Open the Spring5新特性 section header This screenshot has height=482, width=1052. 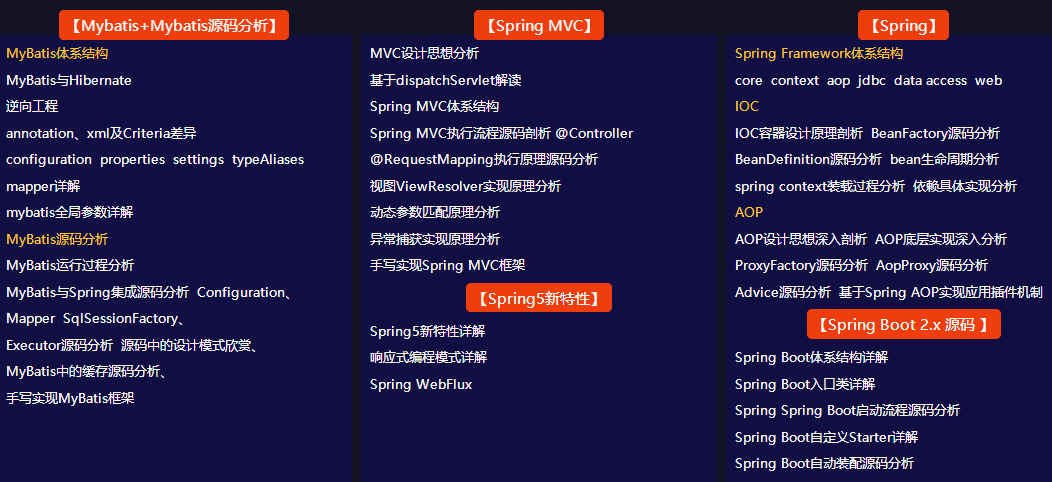pos(538,298)
